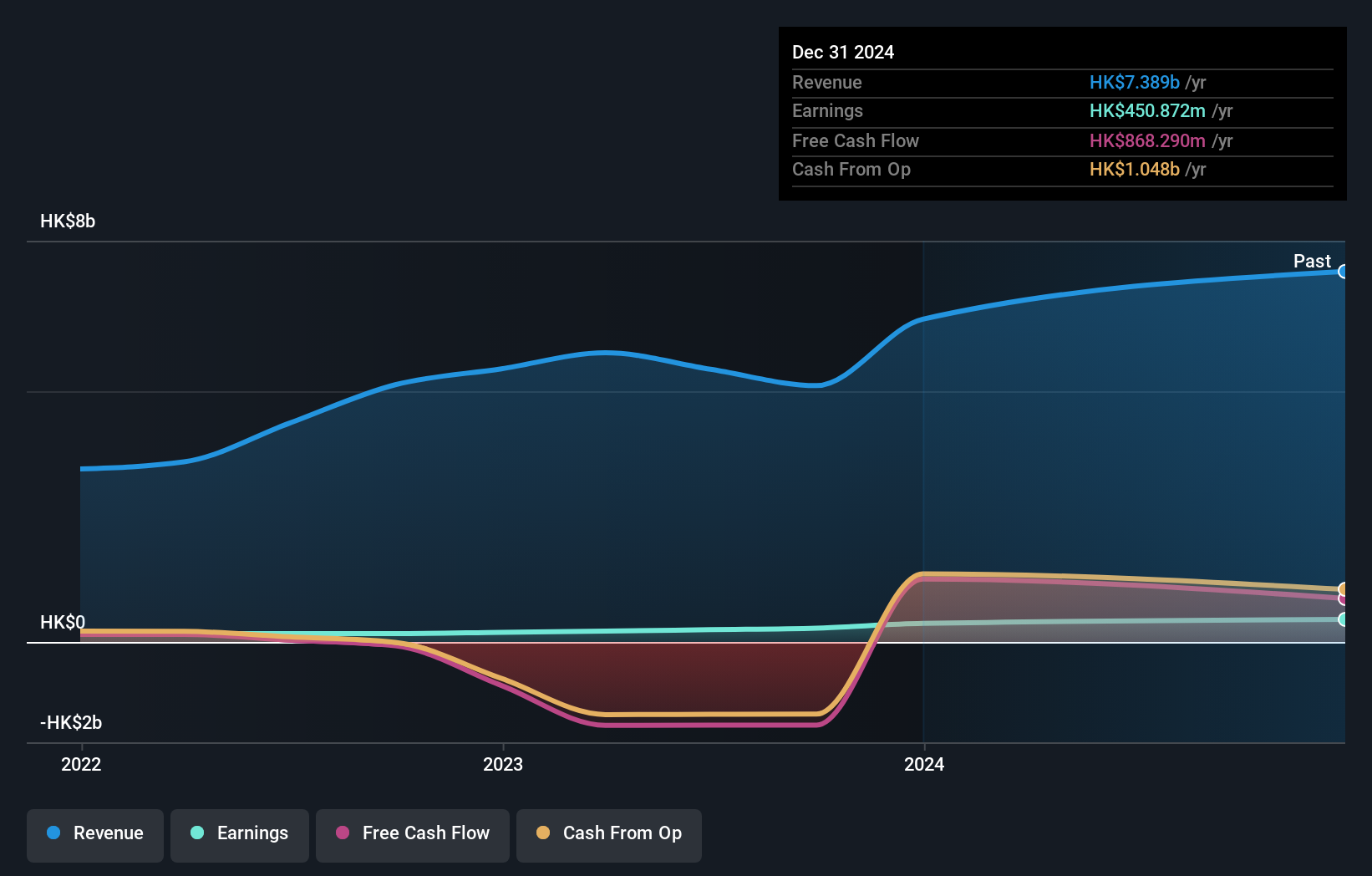Click the Revenue tooltip row label
This screenshot has height=876, width=1372.
click(x=827, y=83)
